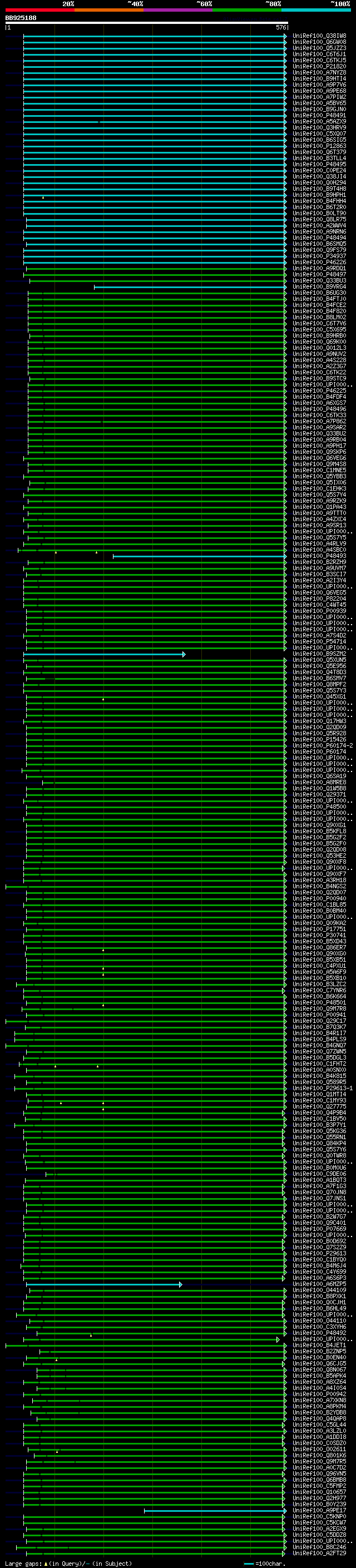Select UniRef100_B8C246 label

click(x=319, y=1547)
